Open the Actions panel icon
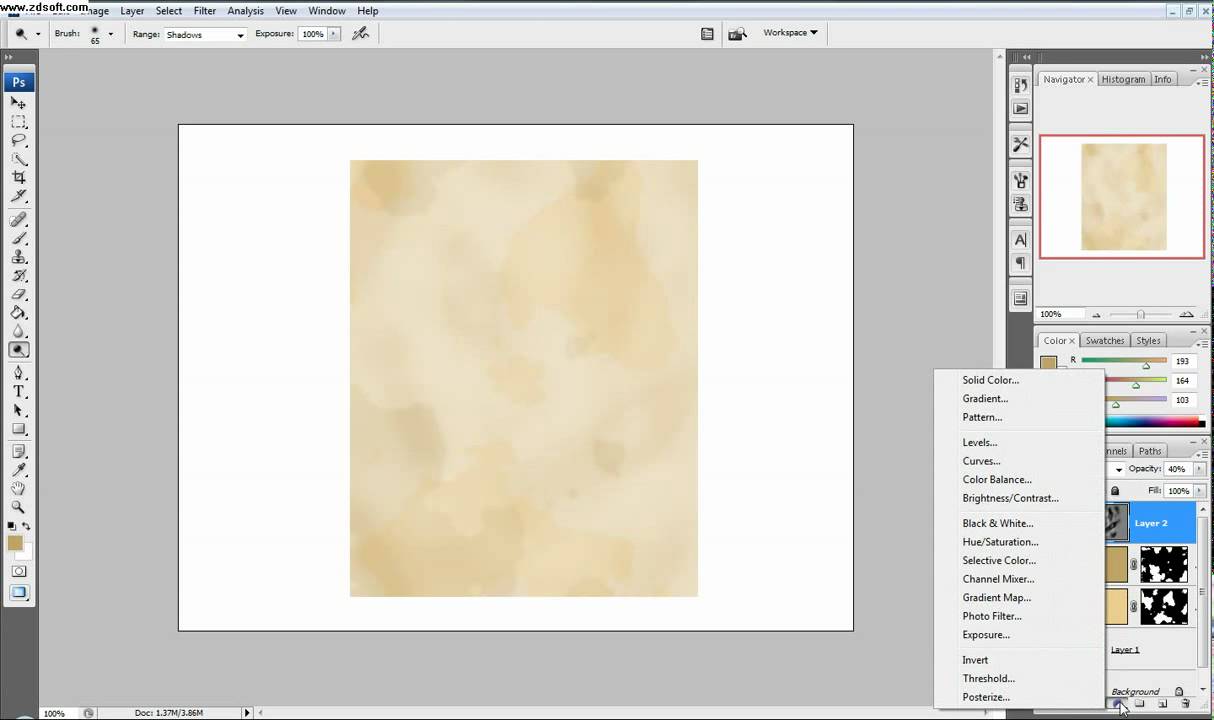Viewport: 1214px width, 720px height. click(x=1020, y=109)
